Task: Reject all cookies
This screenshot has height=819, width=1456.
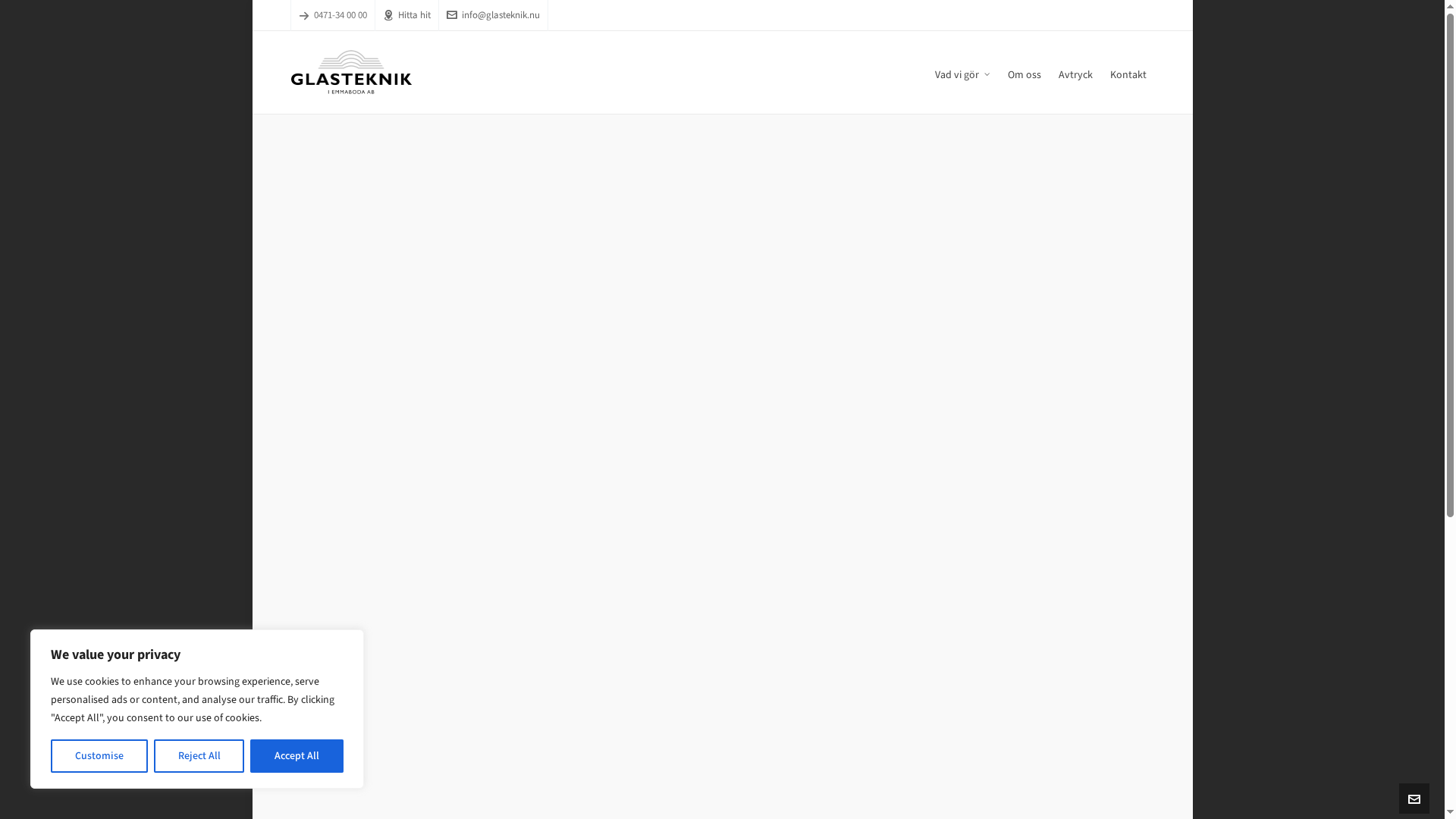Action: (199, 755)
